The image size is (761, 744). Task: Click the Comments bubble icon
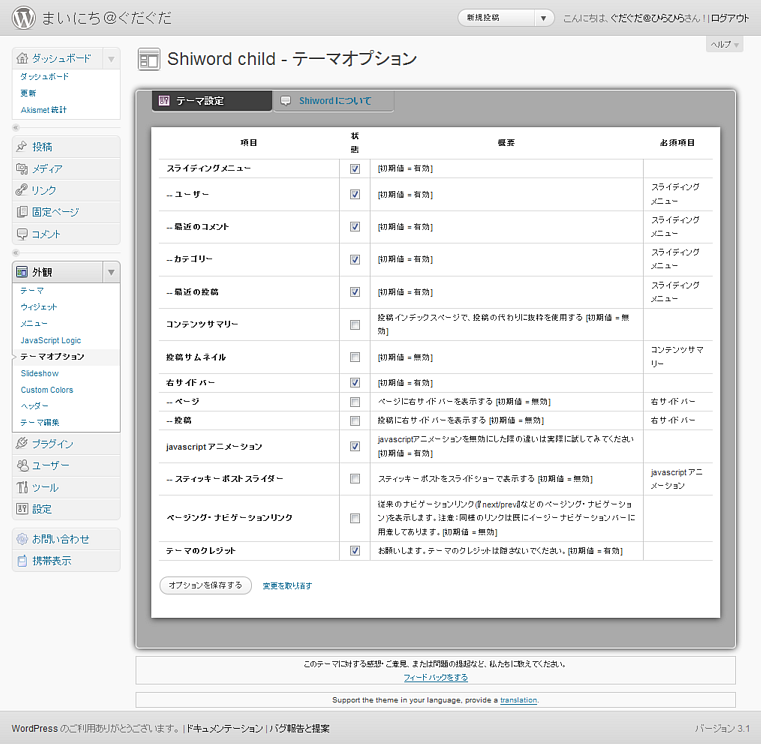22,234
